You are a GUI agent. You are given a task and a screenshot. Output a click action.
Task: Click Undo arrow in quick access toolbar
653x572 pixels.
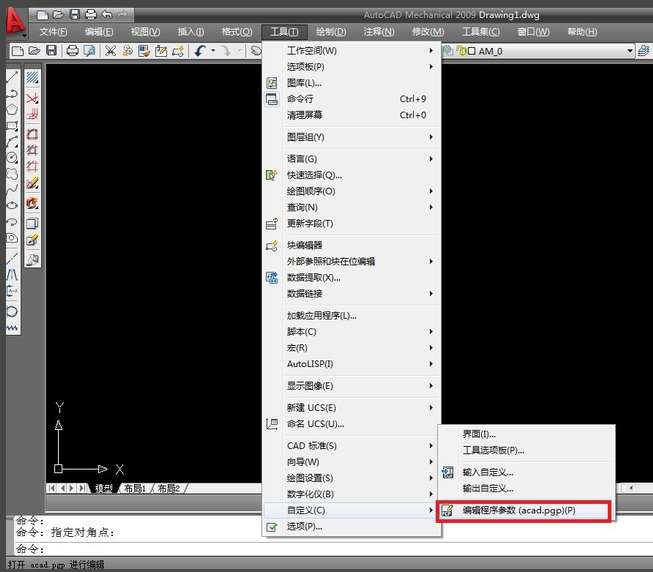pos(107,15)
